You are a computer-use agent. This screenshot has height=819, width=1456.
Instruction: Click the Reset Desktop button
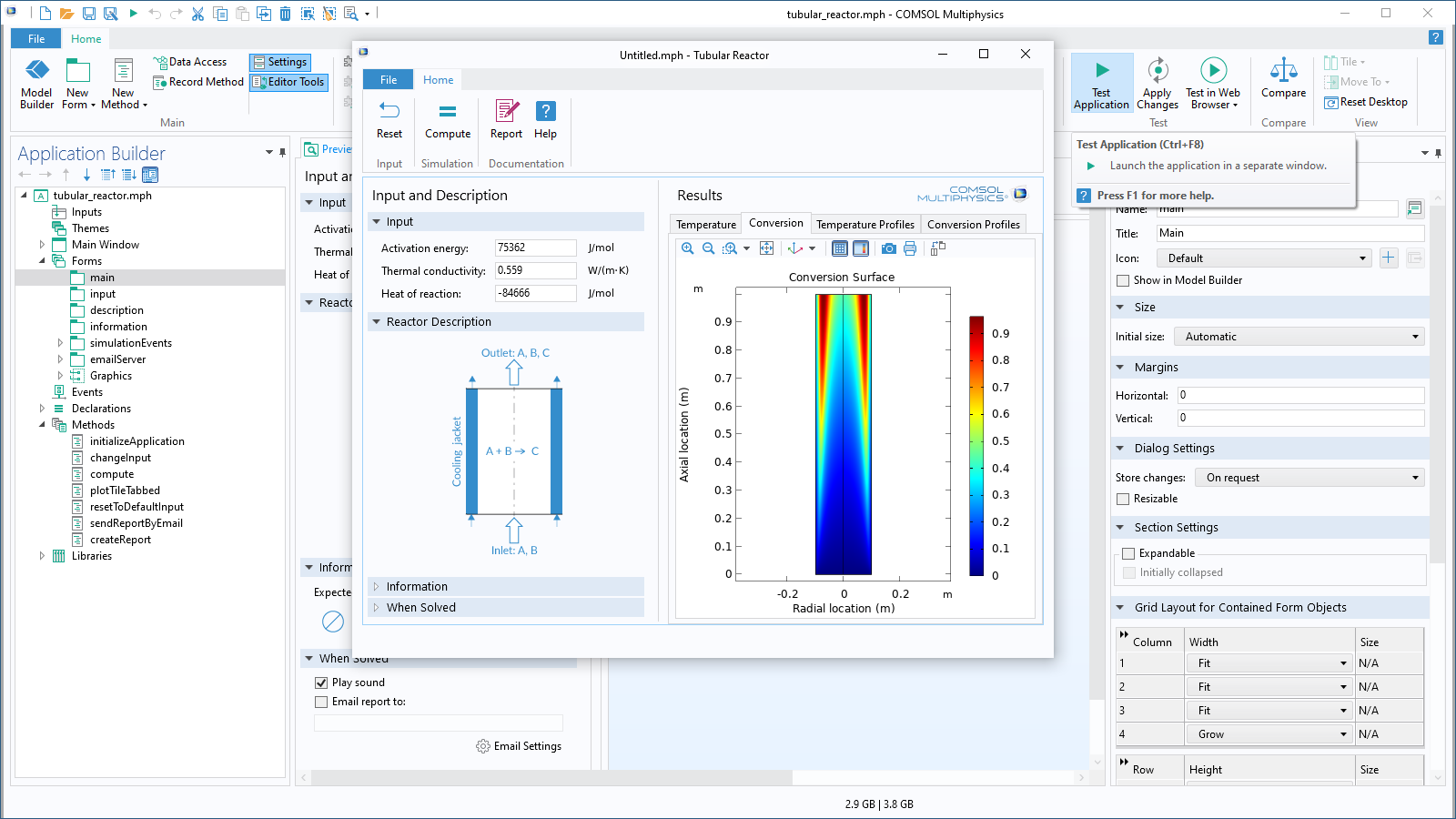point(1366,102)
